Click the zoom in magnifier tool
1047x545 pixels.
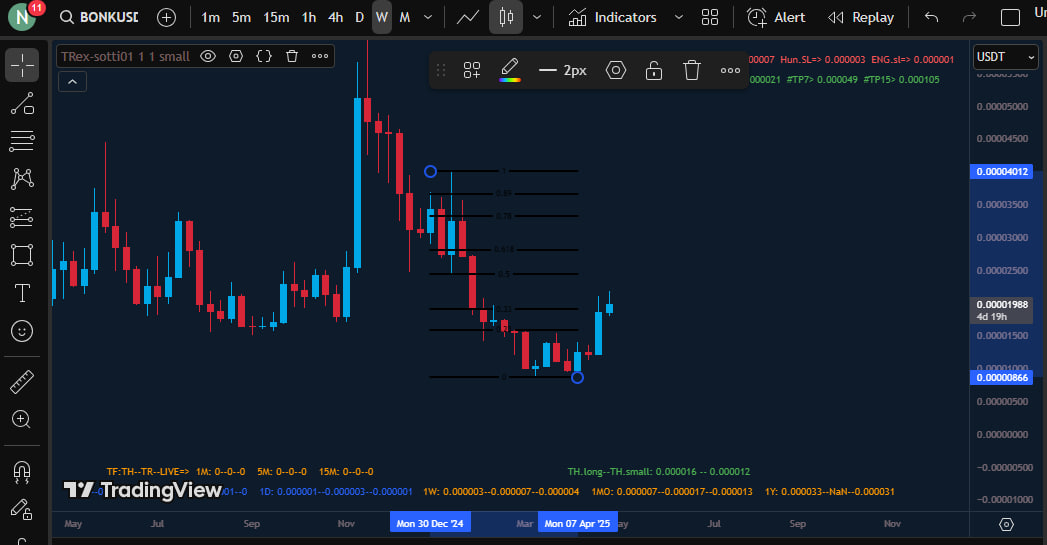point(22,419)
